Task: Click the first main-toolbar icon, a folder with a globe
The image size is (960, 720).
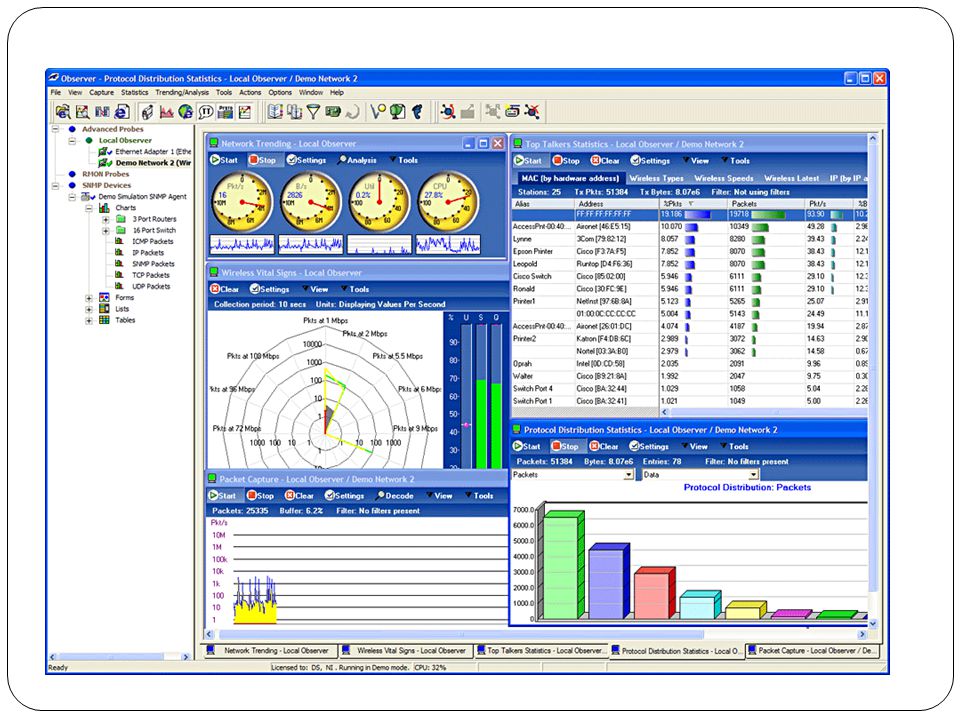Action: point(62,111)
